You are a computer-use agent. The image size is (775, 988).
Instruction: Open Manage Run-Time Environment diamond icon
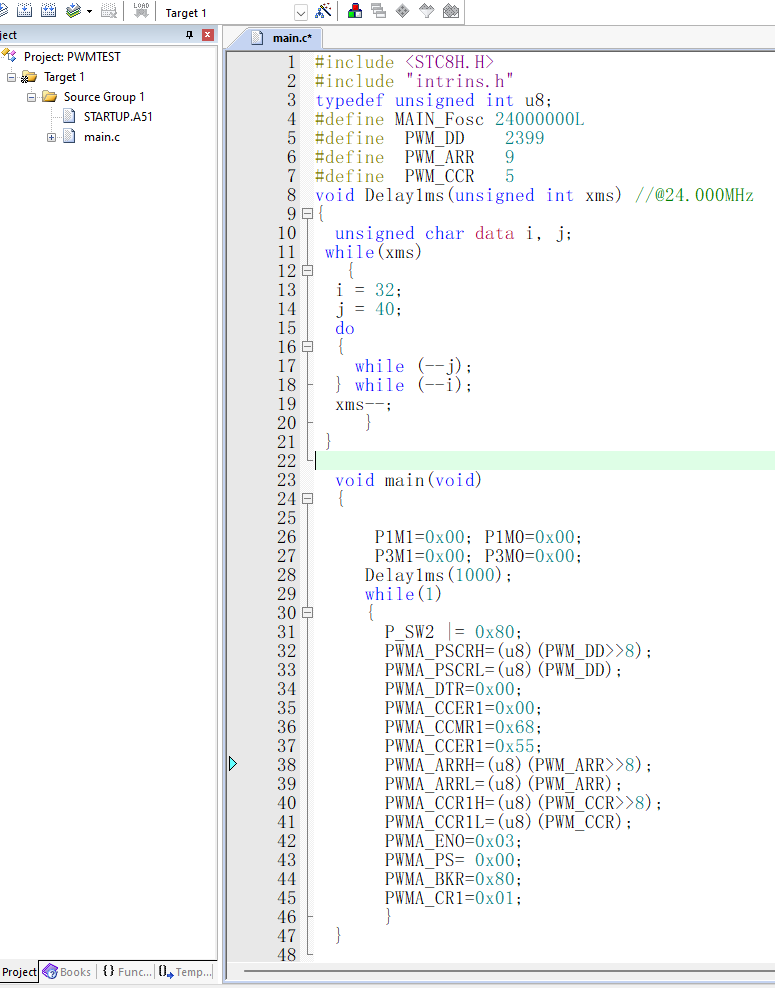tap(403, 11)
